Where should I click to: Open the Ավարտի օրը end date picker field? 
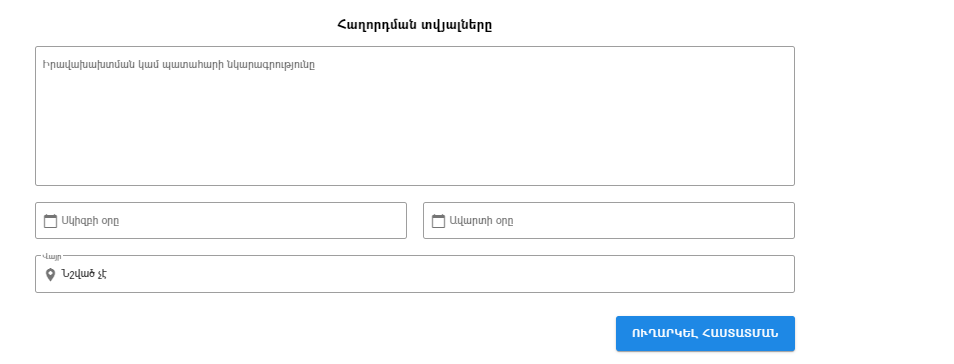pyautogui.click(x=609, y=220)
